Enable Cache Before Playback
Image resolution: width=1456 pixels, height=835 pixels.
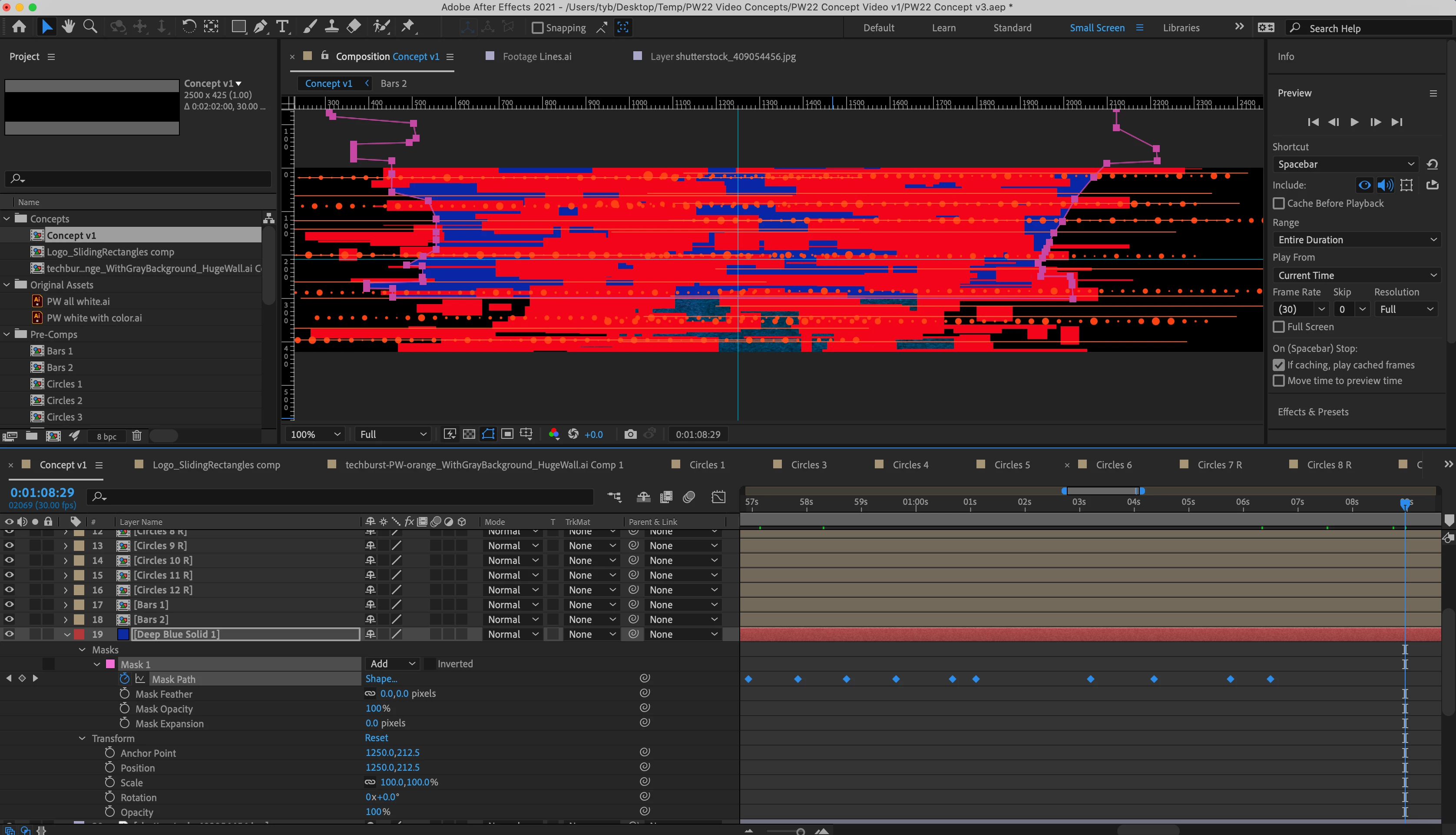point(1278,204)
